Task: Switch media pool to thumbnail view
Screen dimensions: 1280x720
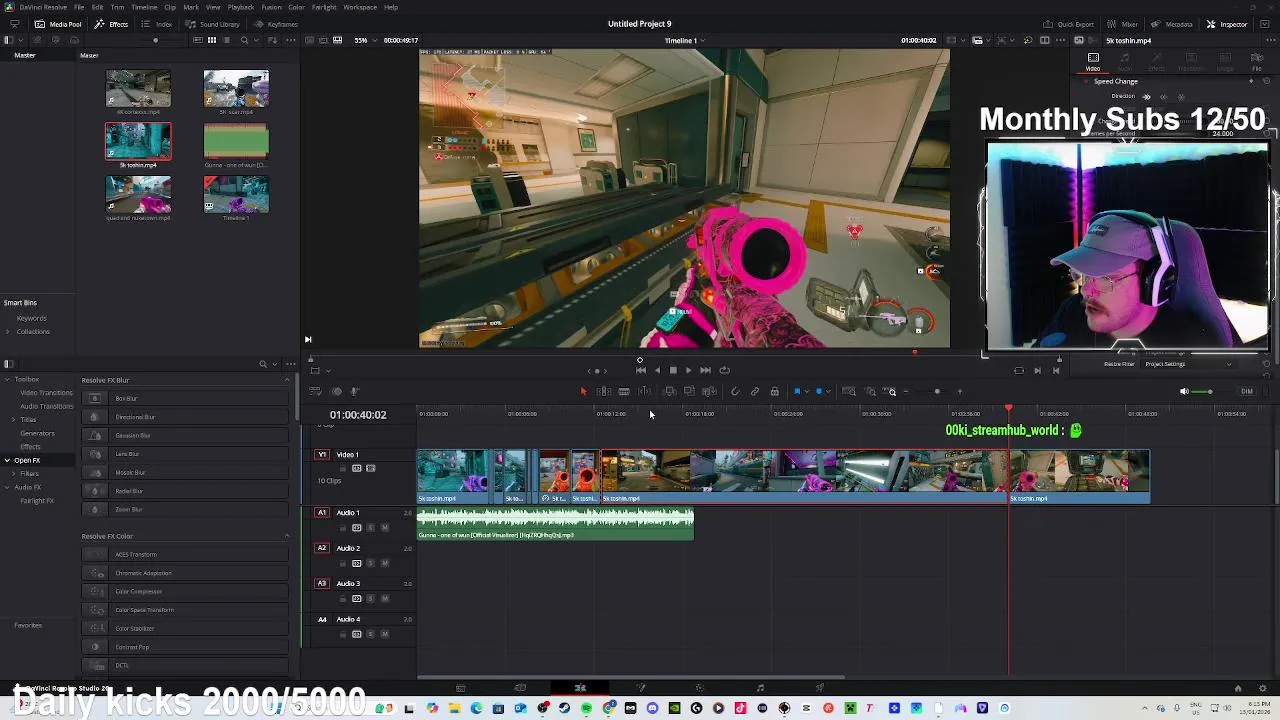Action: [x=212, y=40]
